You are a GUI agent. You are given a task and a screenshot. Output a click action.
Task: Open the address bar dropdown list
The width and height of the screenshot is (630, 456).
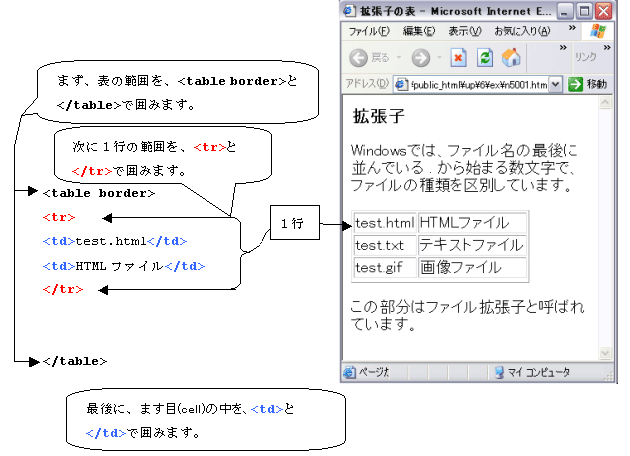(556, 85)
